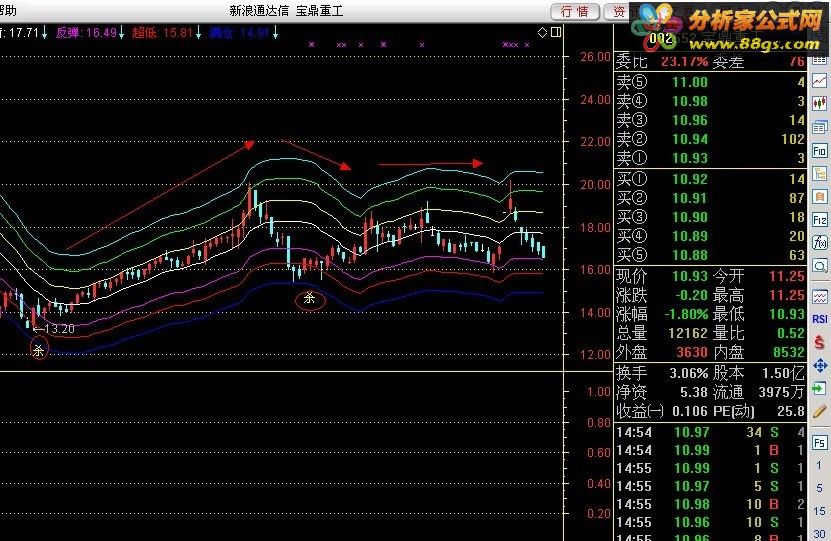Image resolution: width=831 pixels, height=541 pixels.
Task: Select the 卖⑤ 11.00 ask row
Action: click(x=710, y=82)
